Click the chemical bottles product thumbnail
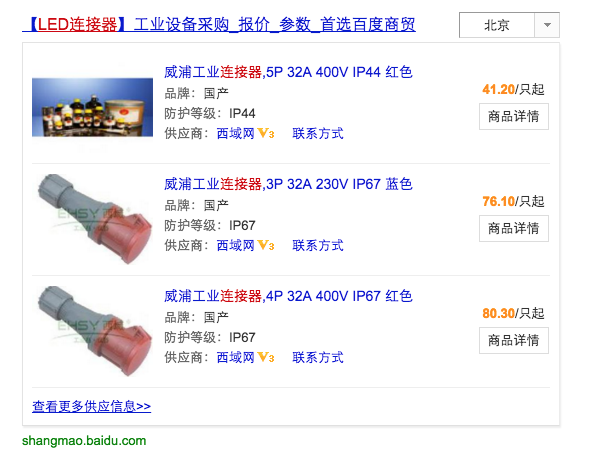Screen dimensions: 596x463 coord(92,107)
